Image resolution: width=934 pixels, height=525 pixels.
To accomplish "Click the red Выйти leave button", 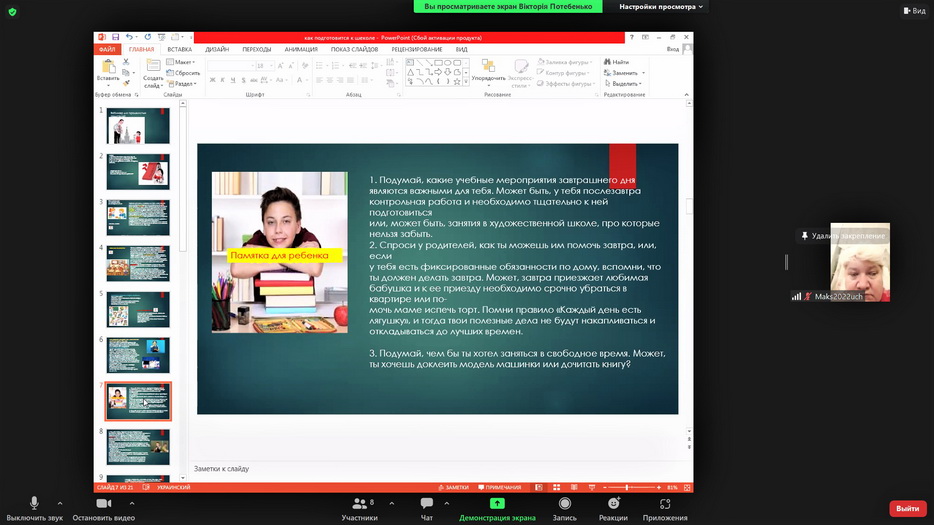I will (x=907, y=508).
